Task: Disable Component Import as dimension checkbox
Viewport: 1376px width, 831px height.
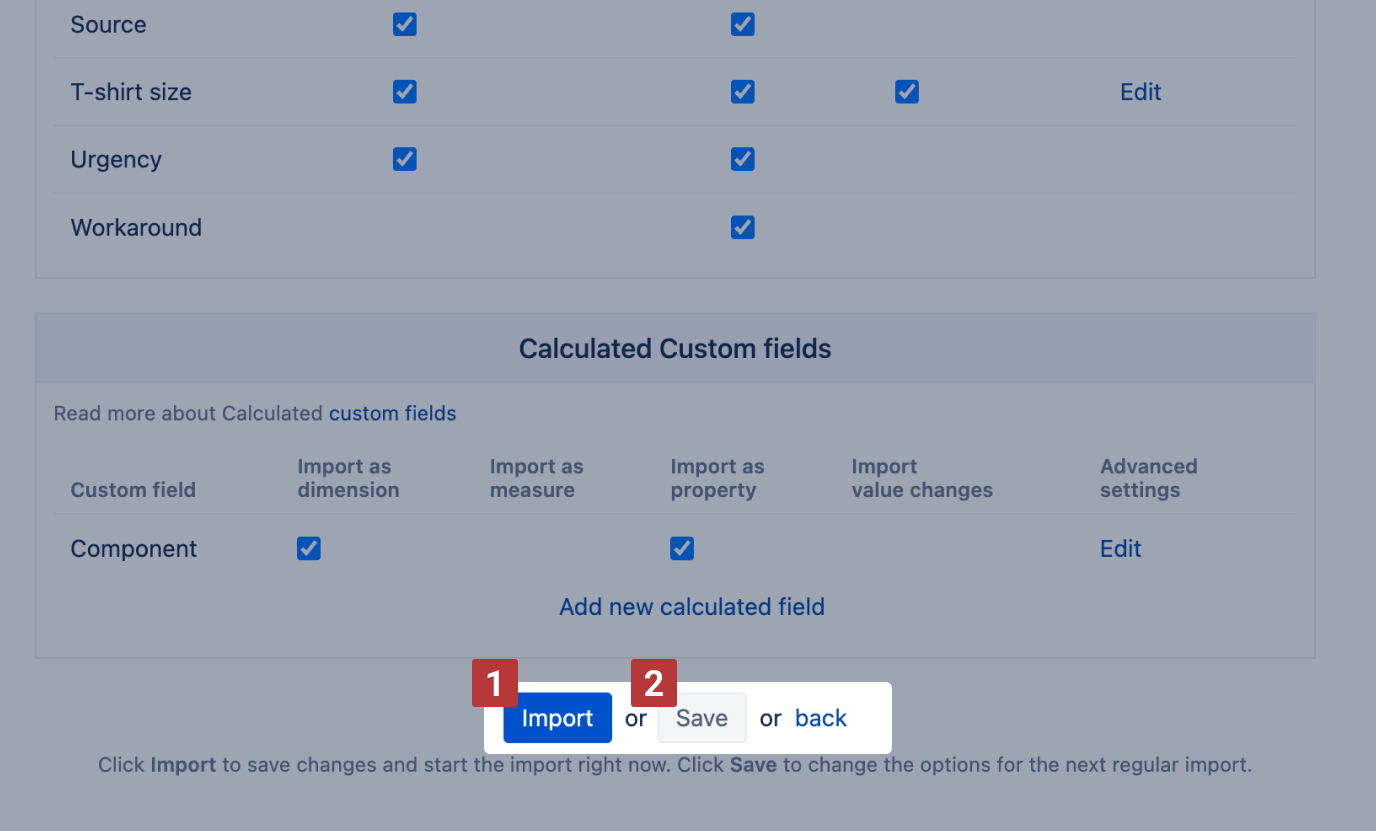Action: (x=308, y=548)
